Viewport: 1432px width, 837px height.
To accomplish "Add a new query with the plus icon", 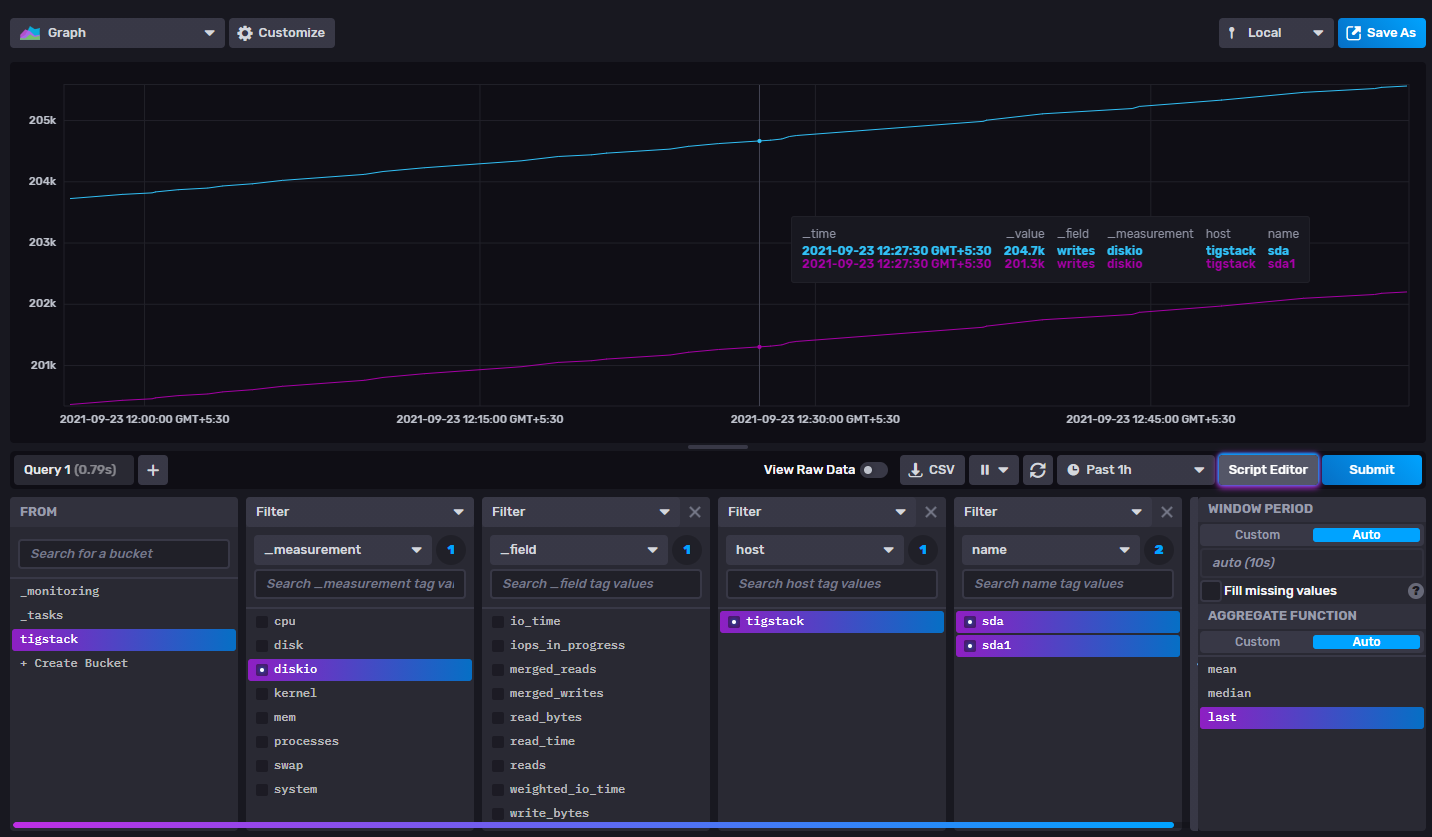I will (x=152, y=469).
